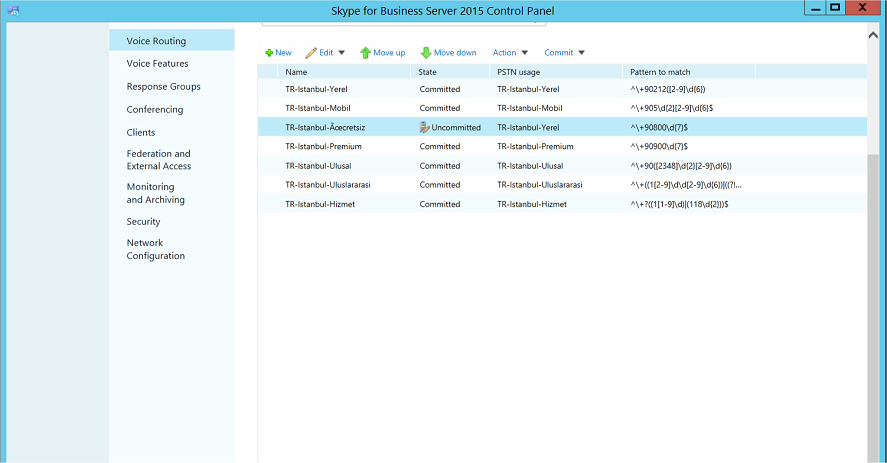This screenshot has width=887, height=463.
Task: Sort the list by Name column header
Action: click(x=296, y=72)
